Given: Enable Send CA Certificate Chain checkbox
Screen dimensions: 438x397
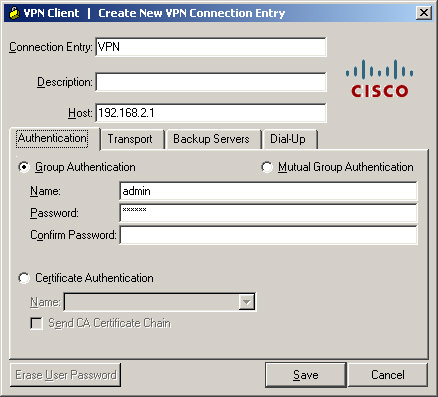Looking at the screenshot, I should 36,323.
